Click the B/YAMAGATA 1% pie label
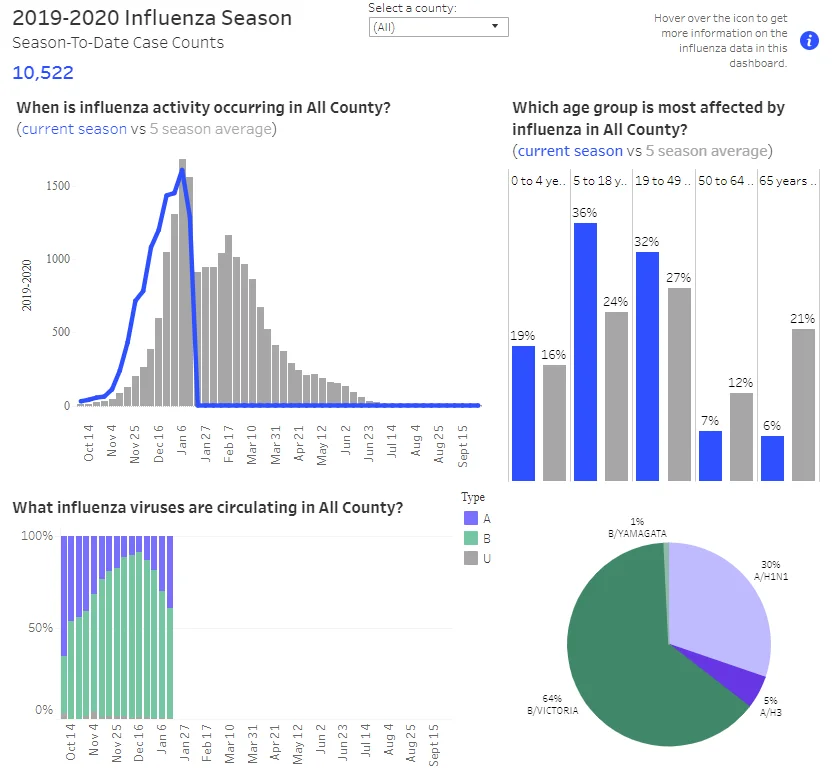 pos(637,527)
